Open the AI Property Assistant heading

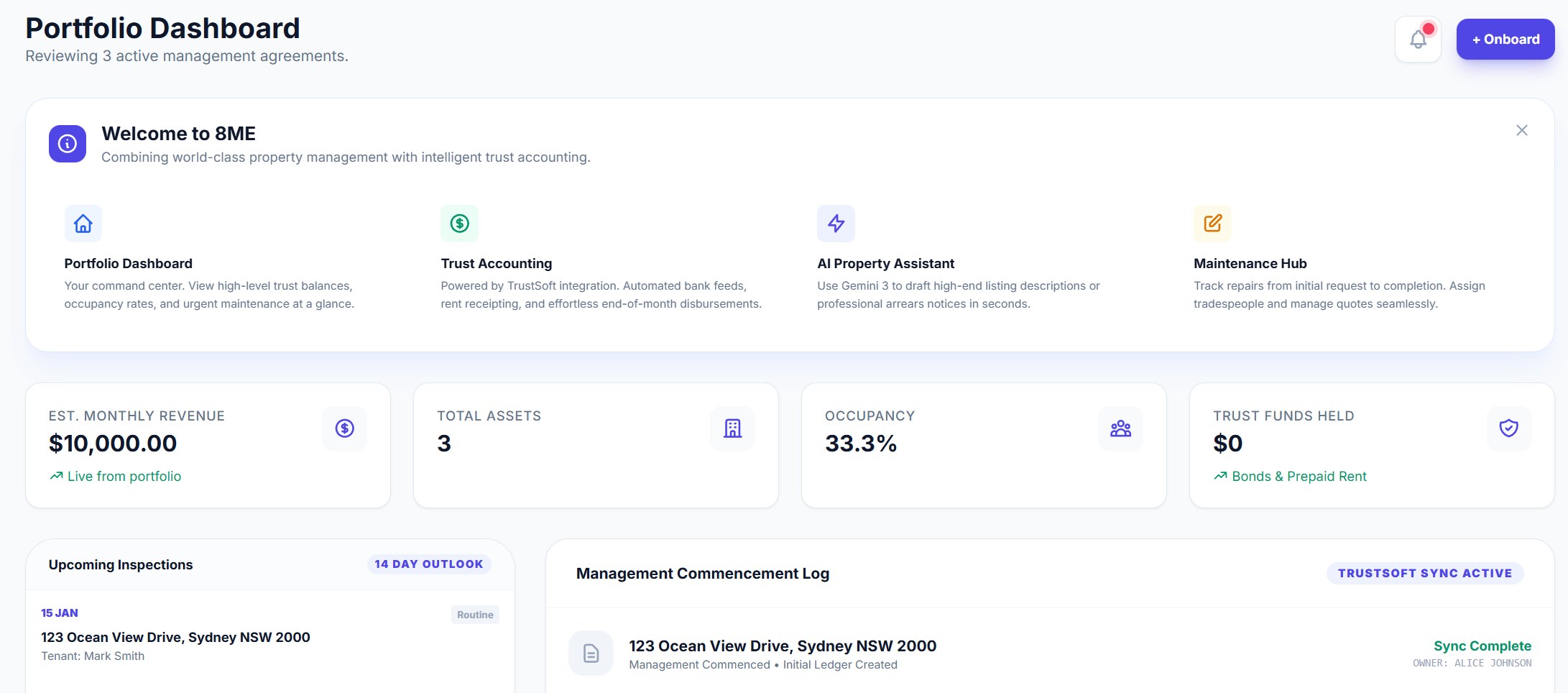(886, 263)
